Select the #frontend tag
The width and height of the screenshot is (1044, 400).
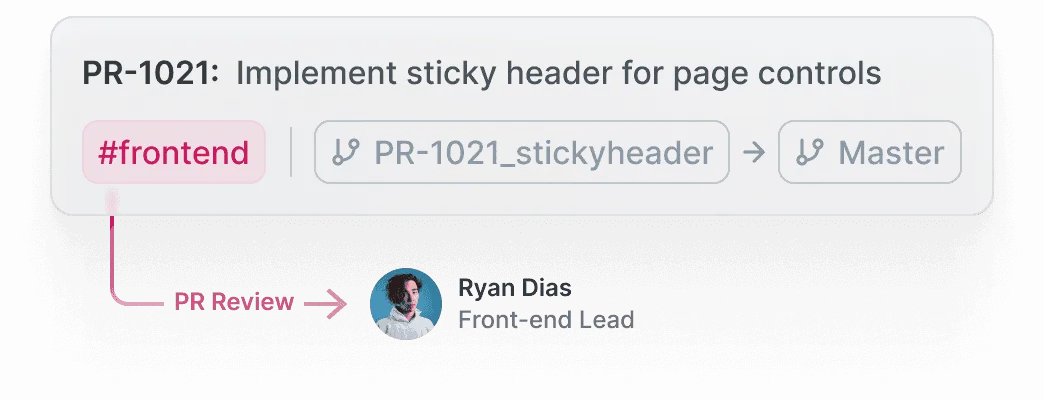click(x=174, y=152)
